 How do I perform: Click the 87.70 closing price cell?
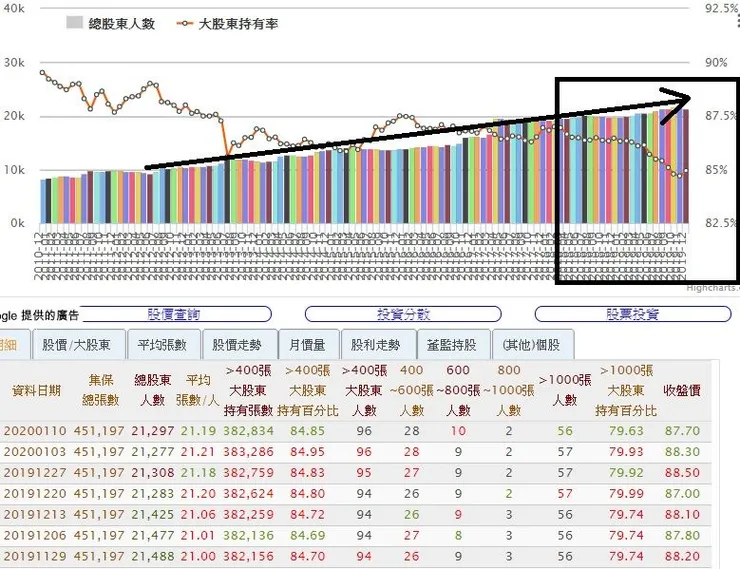pyautogui.click(x=682, y=431)
